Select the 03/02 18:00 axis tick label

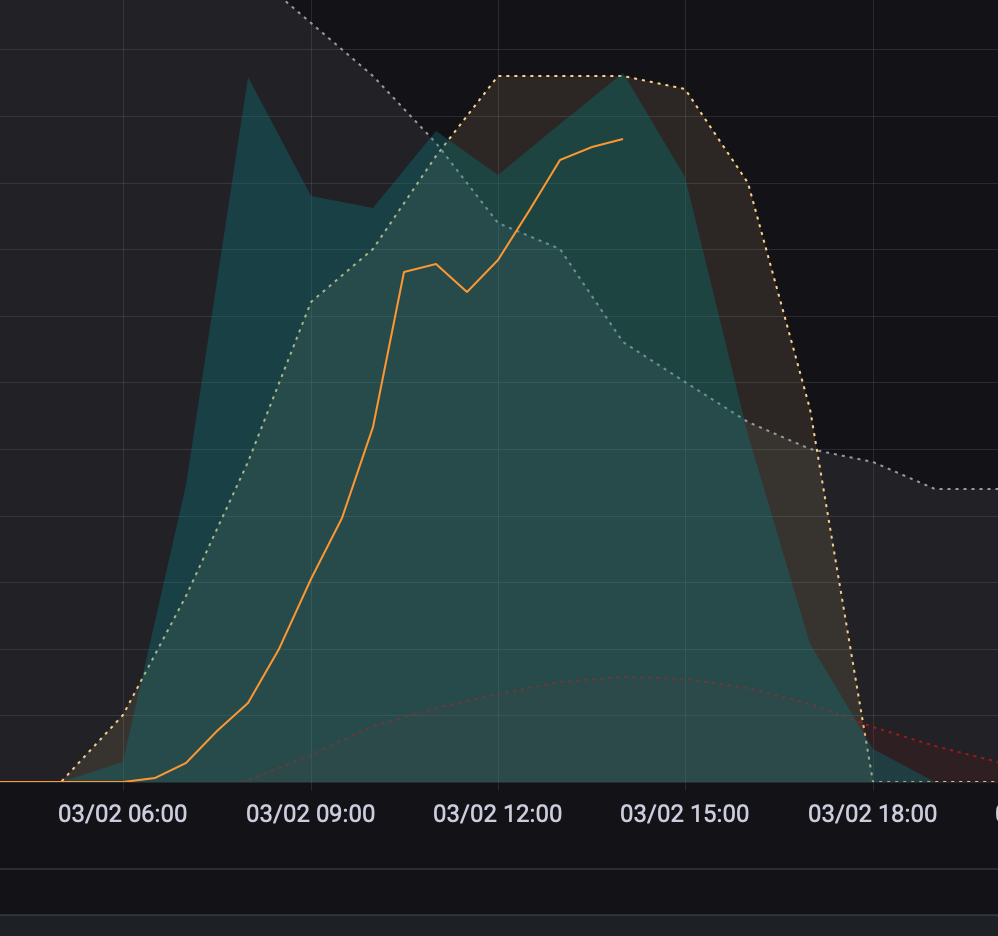[x=872, y=813]
